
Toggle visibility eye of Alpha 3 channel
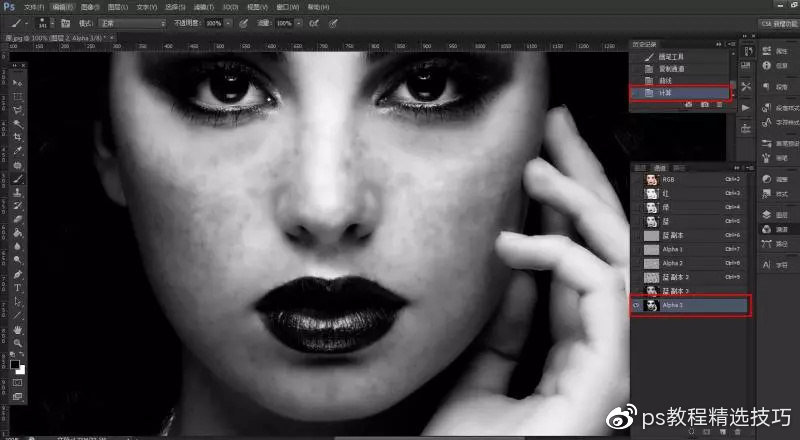coord(637,304)
